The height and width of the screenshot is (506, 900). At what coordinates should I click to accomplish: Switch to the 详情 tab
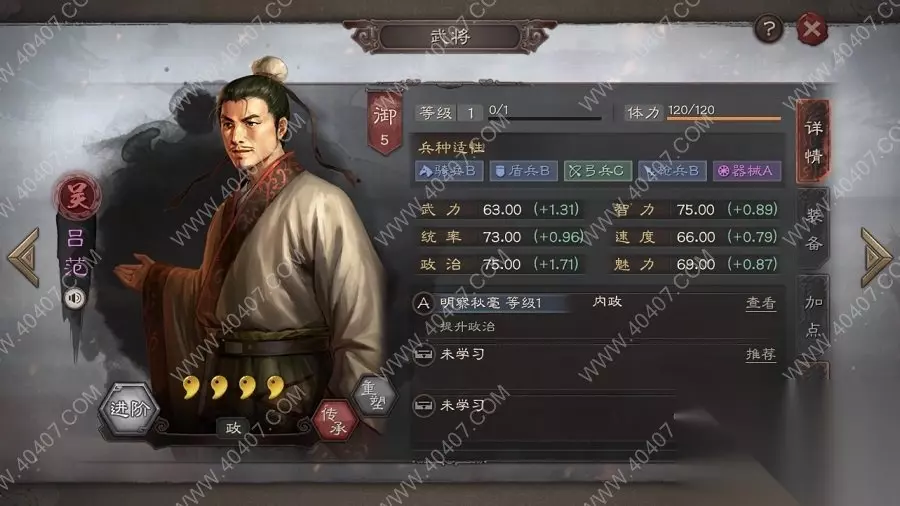813,141
